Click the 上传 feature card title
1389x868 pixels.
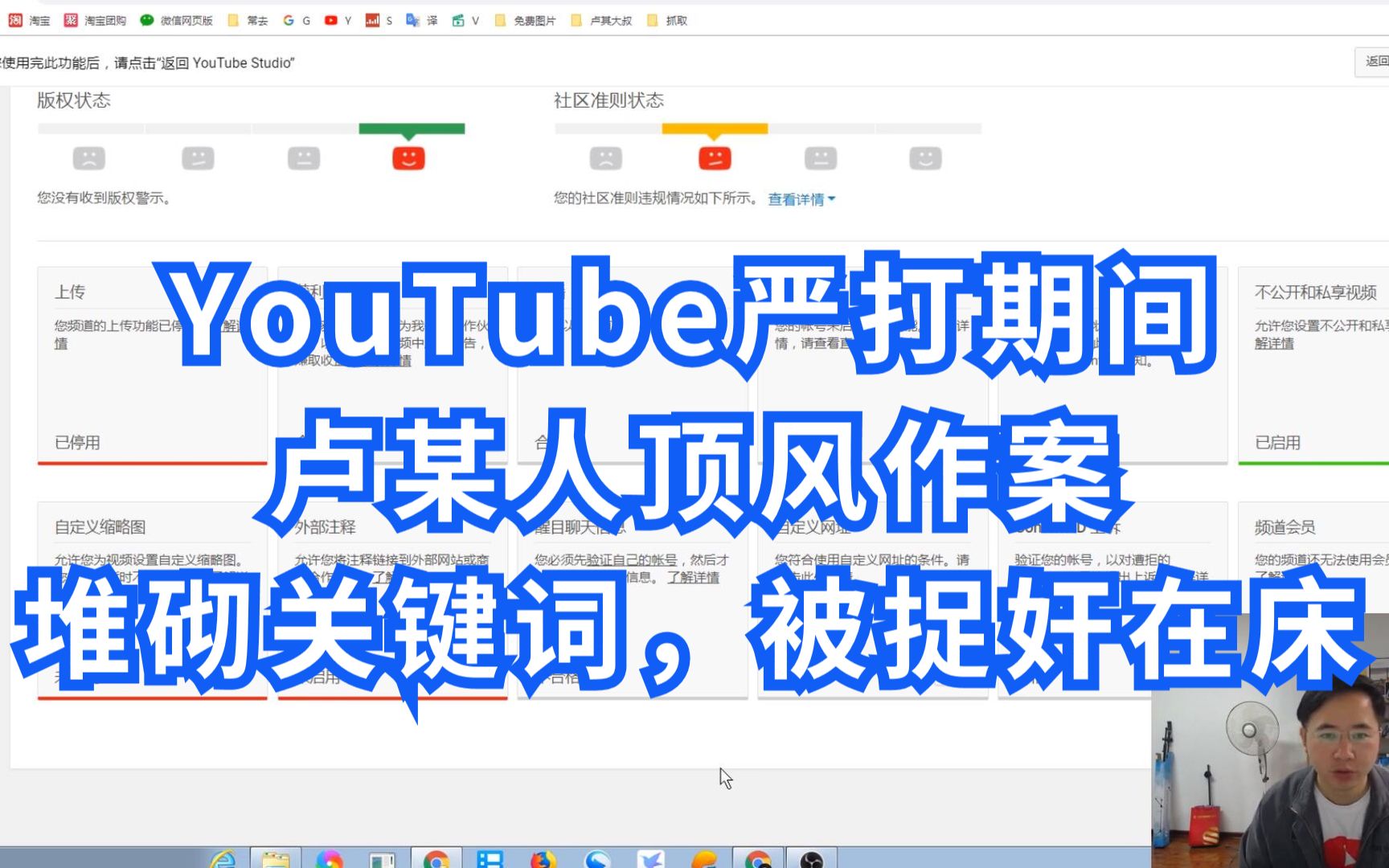pyautogui.click(x=70, y=292)
